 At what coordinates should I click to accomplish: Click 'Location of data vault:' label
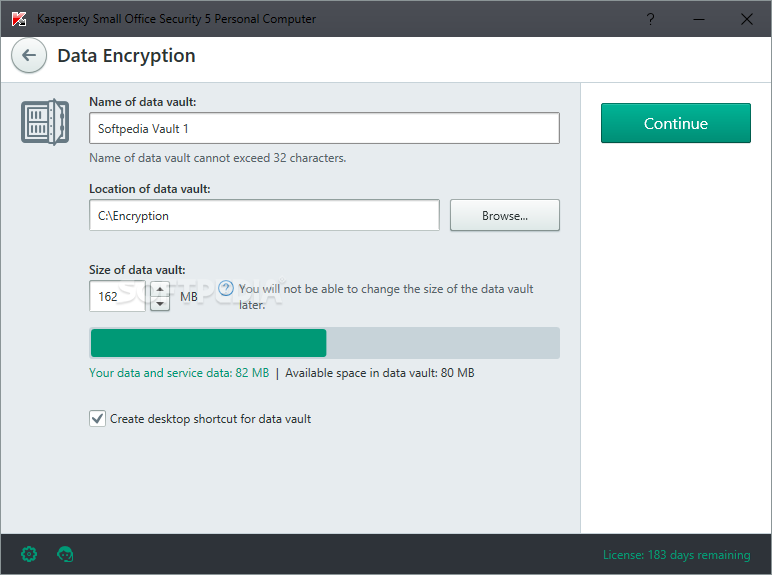point(150,189)
